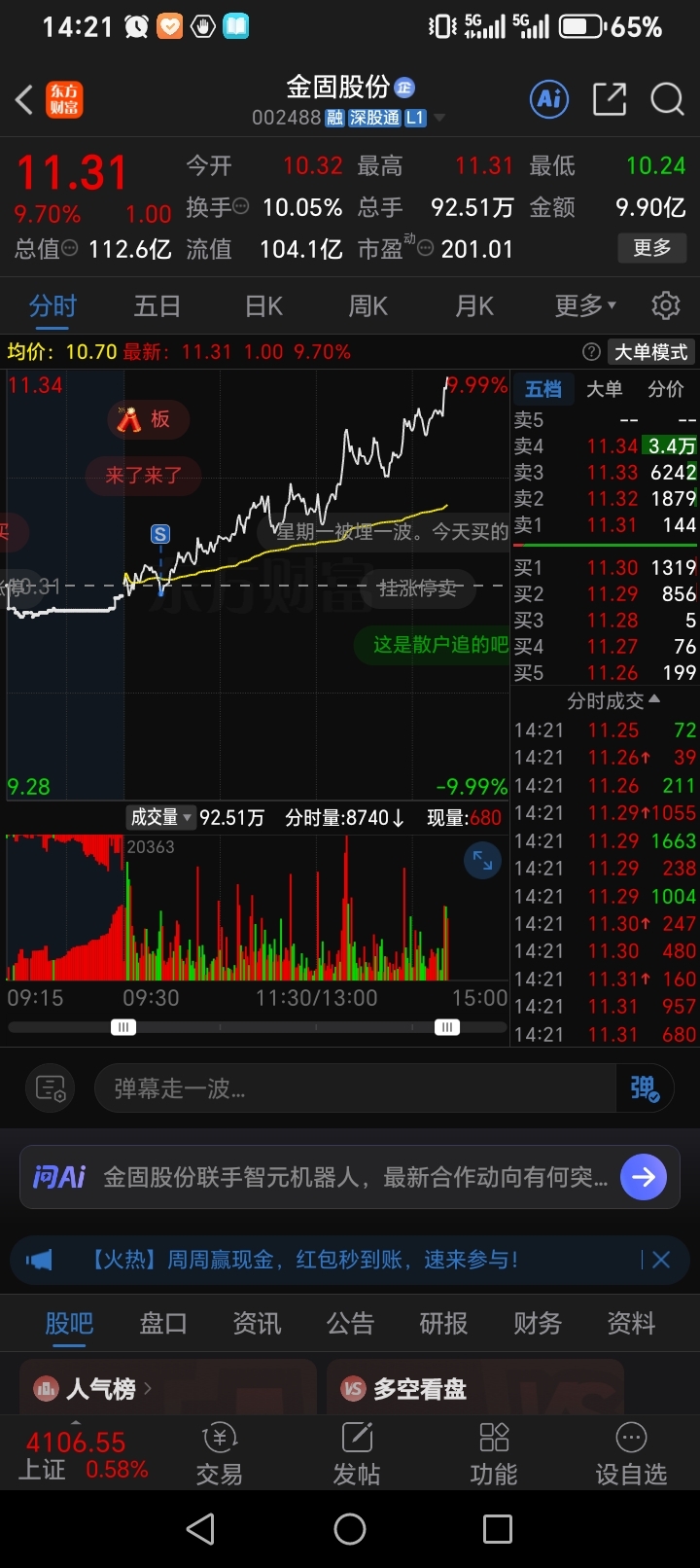Tap the back arrow icon
The width and height of the screenshot is (700, 1568).
tap(25, 99)
